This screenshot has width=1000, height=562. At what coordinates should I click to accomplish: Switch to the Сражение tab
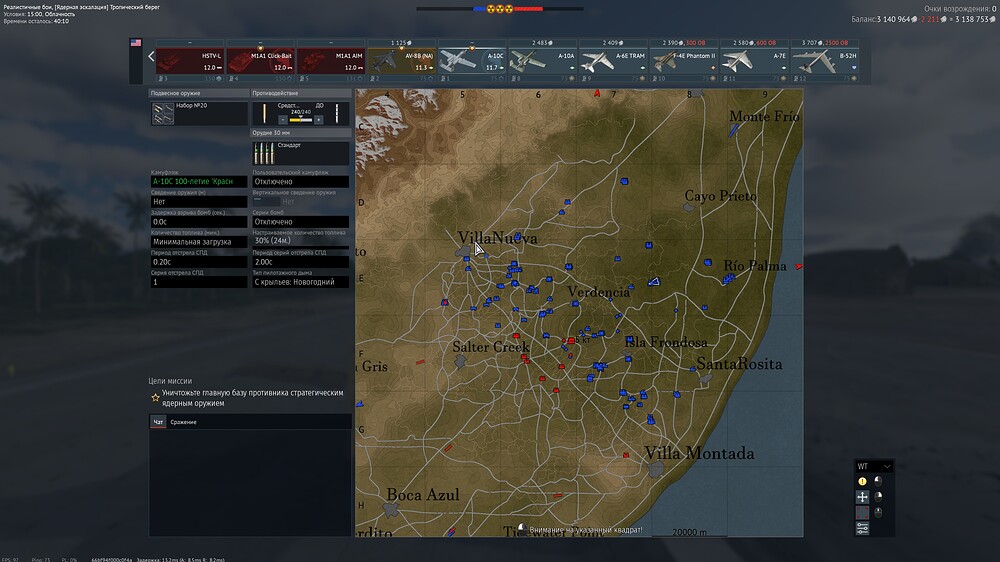[183, 422]
